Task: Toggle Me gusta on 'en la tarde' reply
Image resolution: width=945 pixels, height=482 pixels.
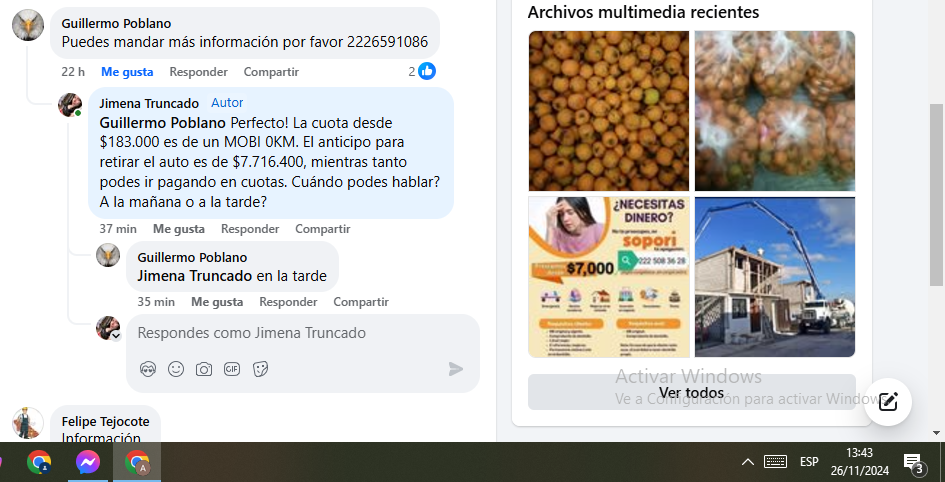Action: [x=217, y=302]
